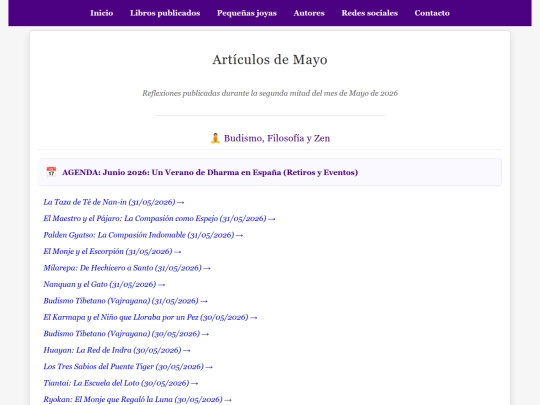
Task: Open Pequeñas joyas section
Action: coord(247,13)
